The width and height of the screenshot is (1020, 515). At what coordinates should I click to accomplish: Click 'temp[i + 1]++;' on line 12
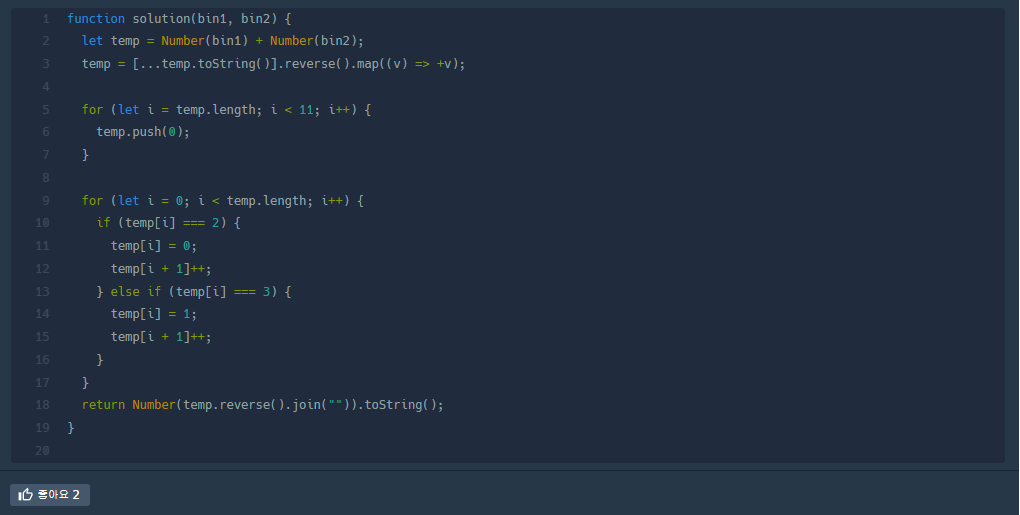tap(161, 269)
